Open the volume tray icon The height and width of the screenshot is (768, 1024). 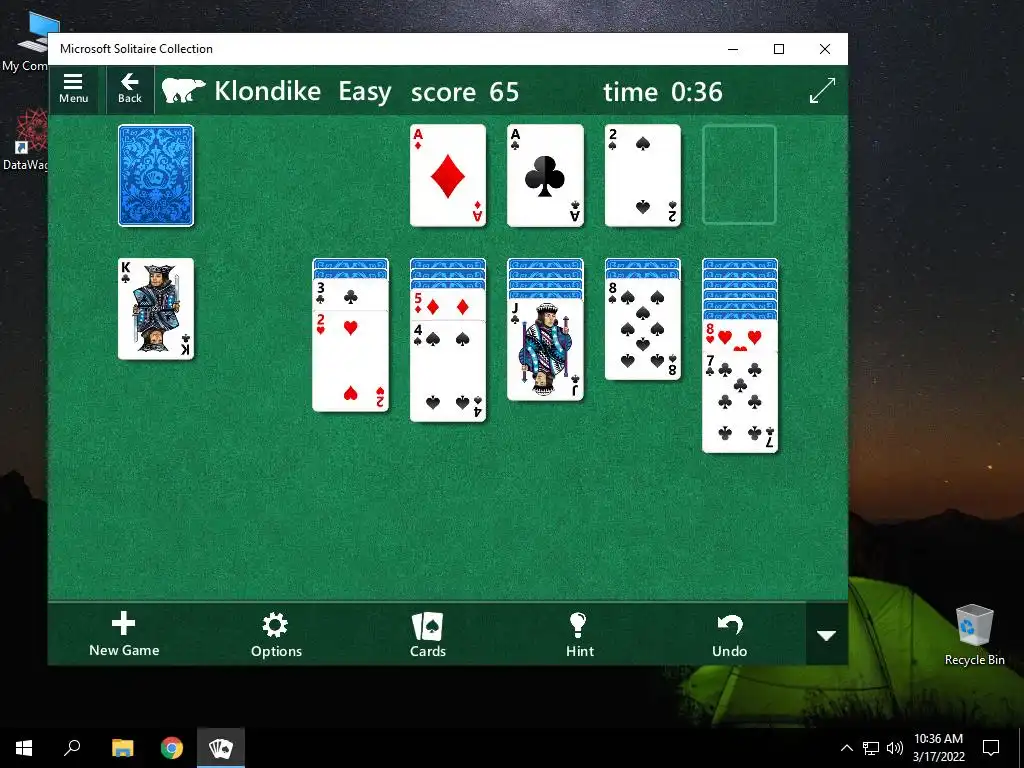coord(895,748)
